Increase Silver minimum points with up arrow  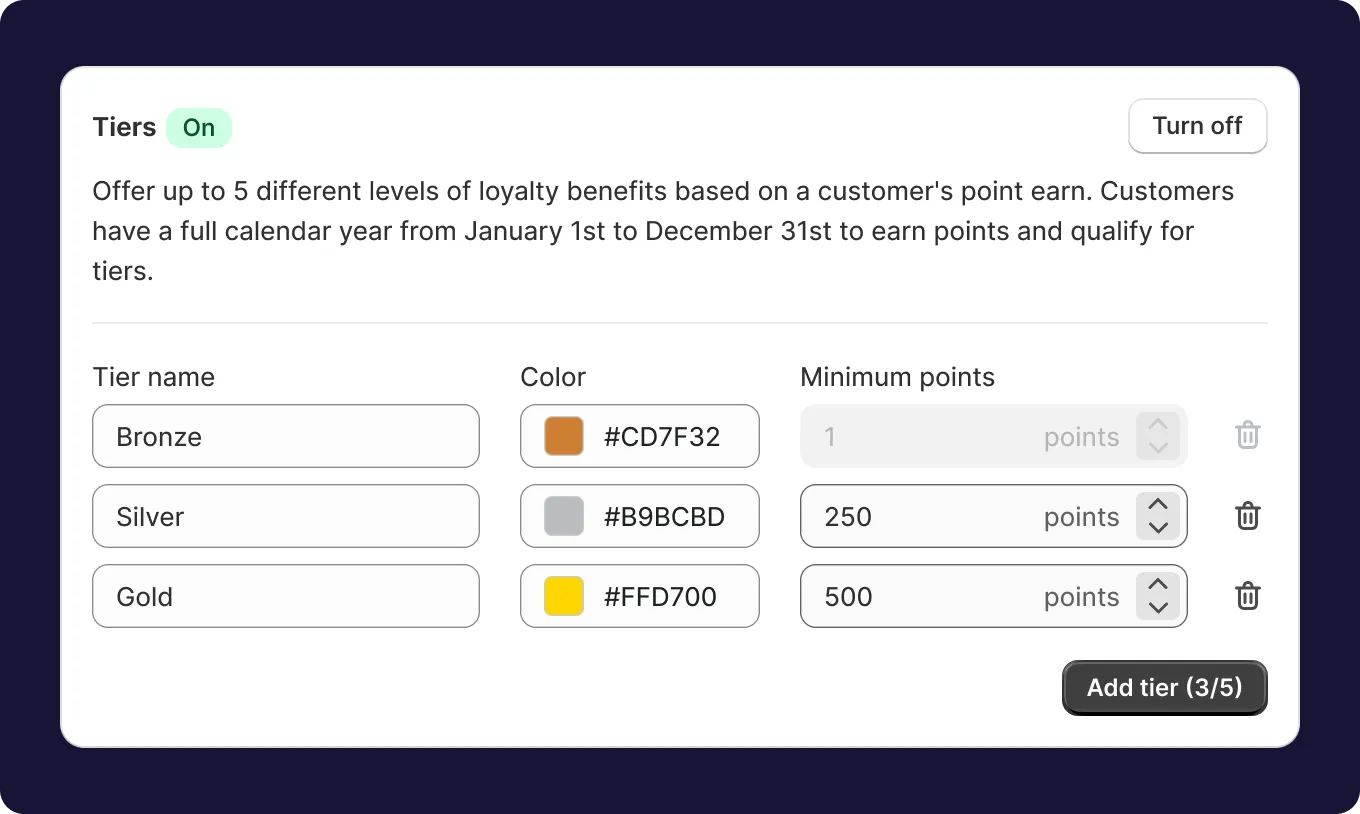pos(1158,505)
